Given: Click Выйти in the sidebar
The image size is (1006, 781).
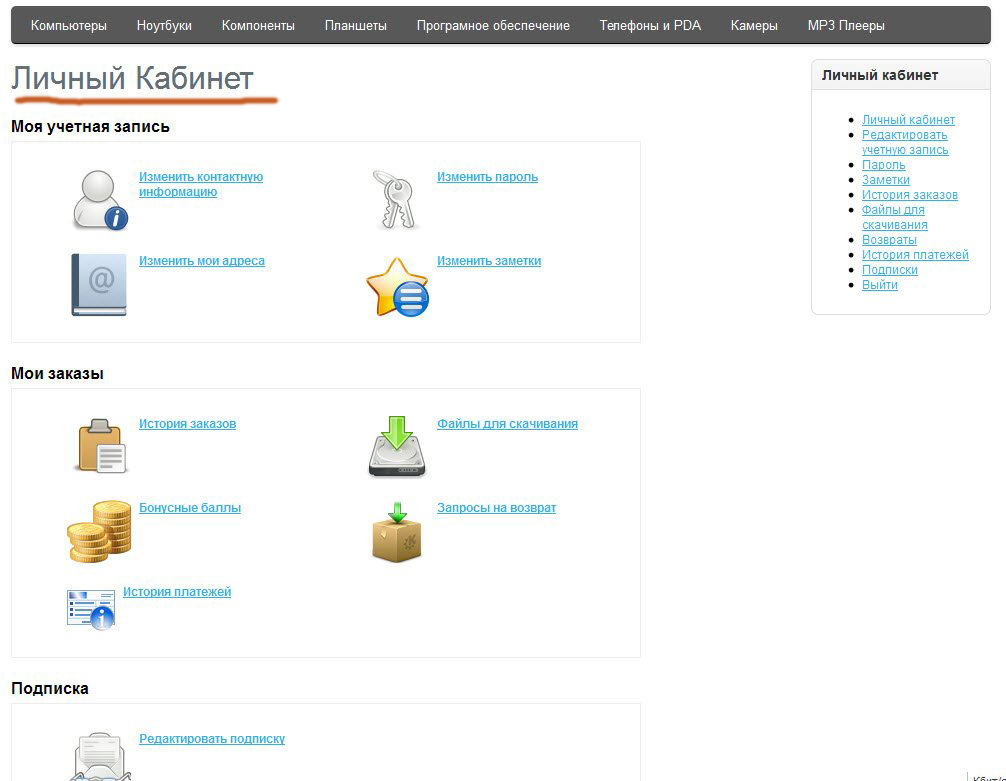Looking at the screenshot, I should pyautogui.click(x=880, y=285).
